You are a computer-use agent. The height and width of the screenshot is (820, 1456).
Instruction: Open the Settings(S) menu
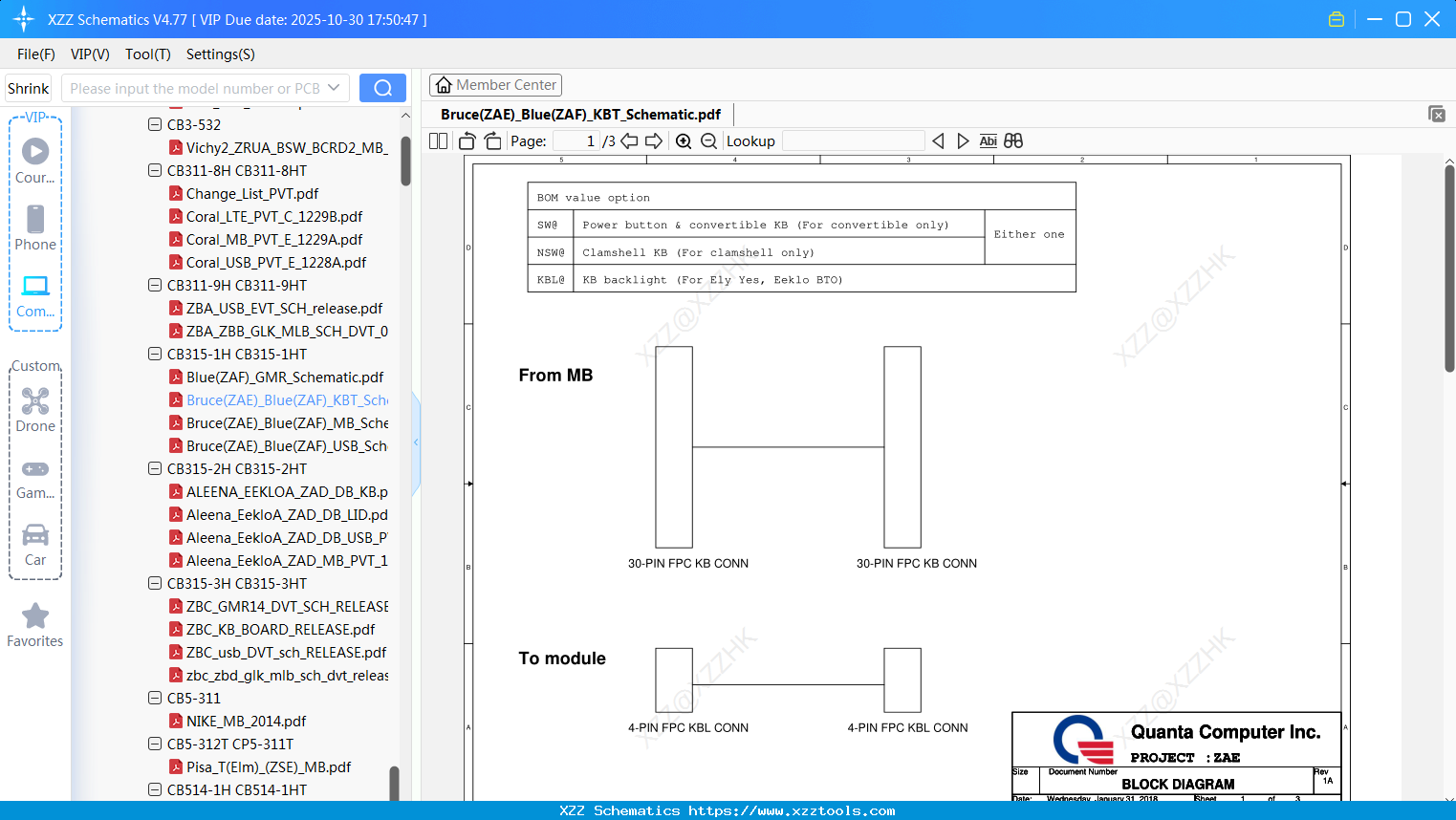221,54
